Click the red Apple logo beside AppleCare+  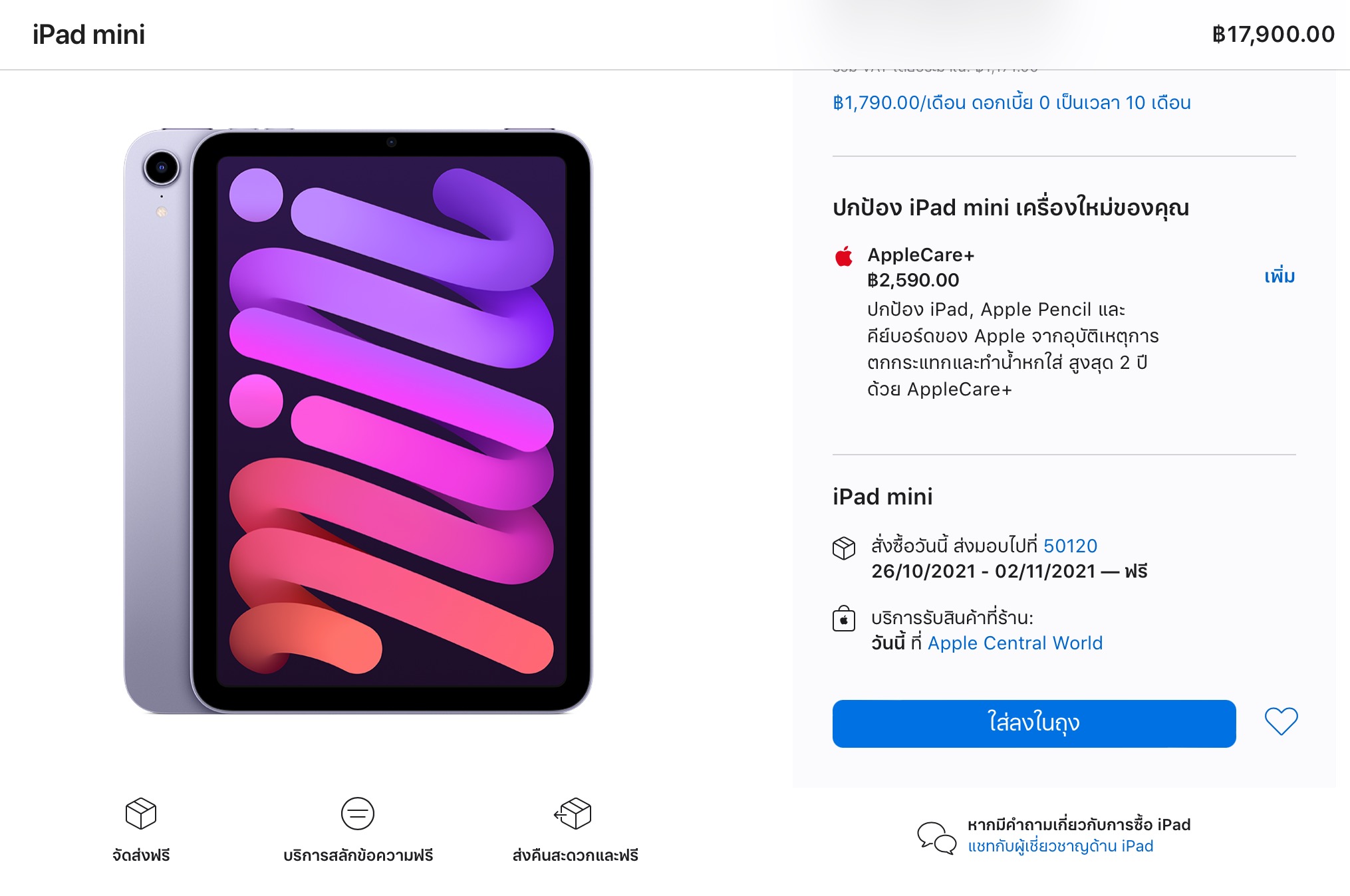(844, 257)
